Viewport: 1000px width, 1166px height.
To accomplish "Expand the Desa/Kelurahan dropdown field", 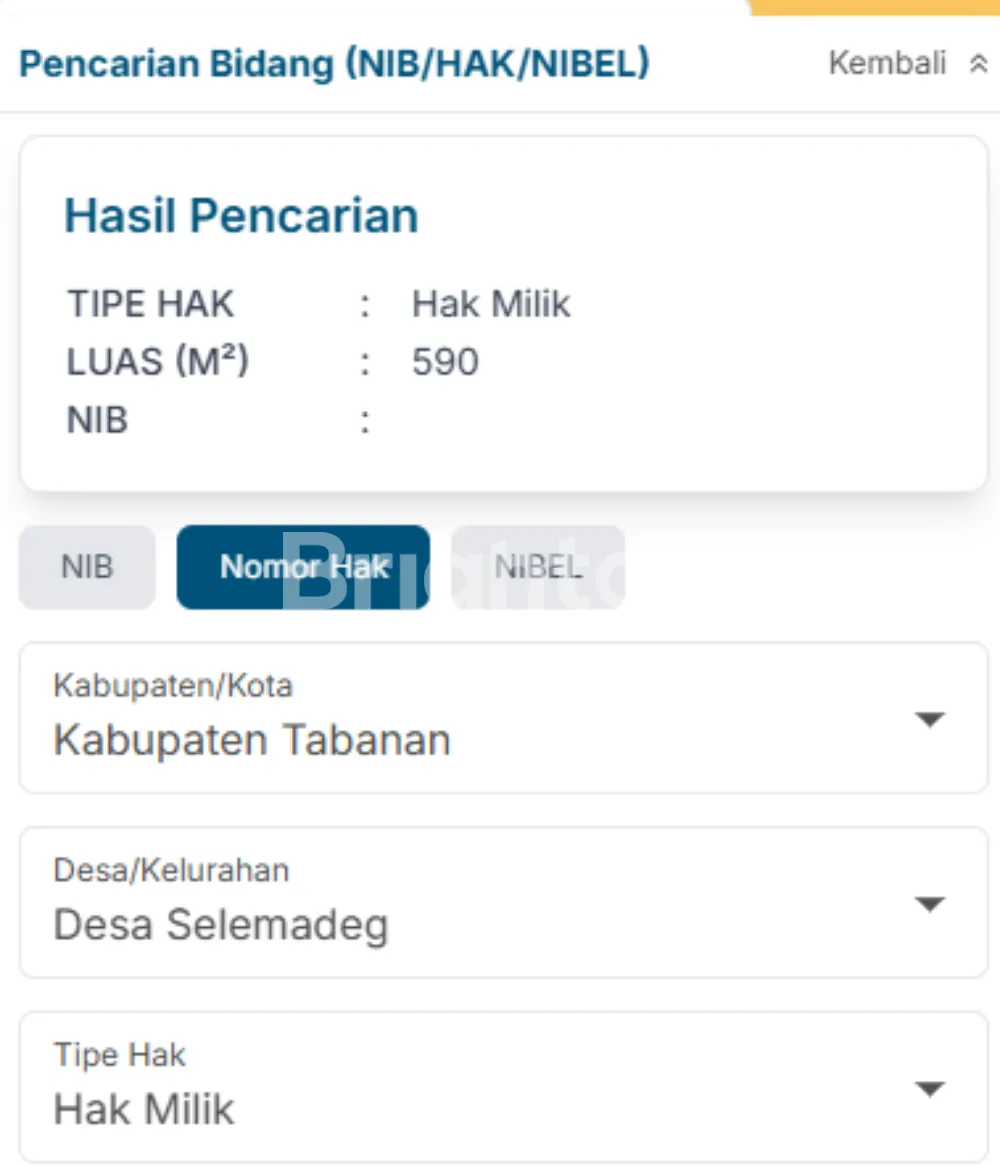I will 503,902.
